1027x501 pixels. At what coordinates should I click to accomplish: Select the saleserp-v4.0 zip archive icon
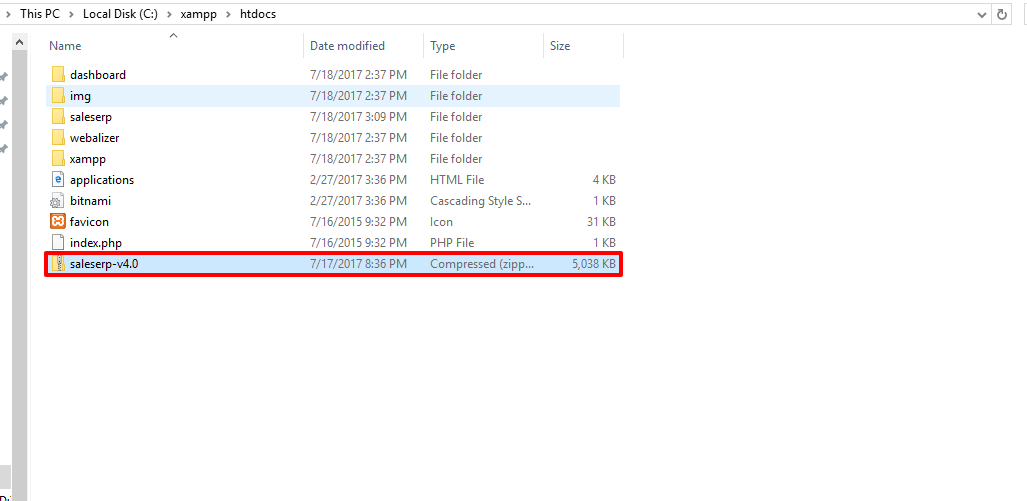click(x=58, y=264)
